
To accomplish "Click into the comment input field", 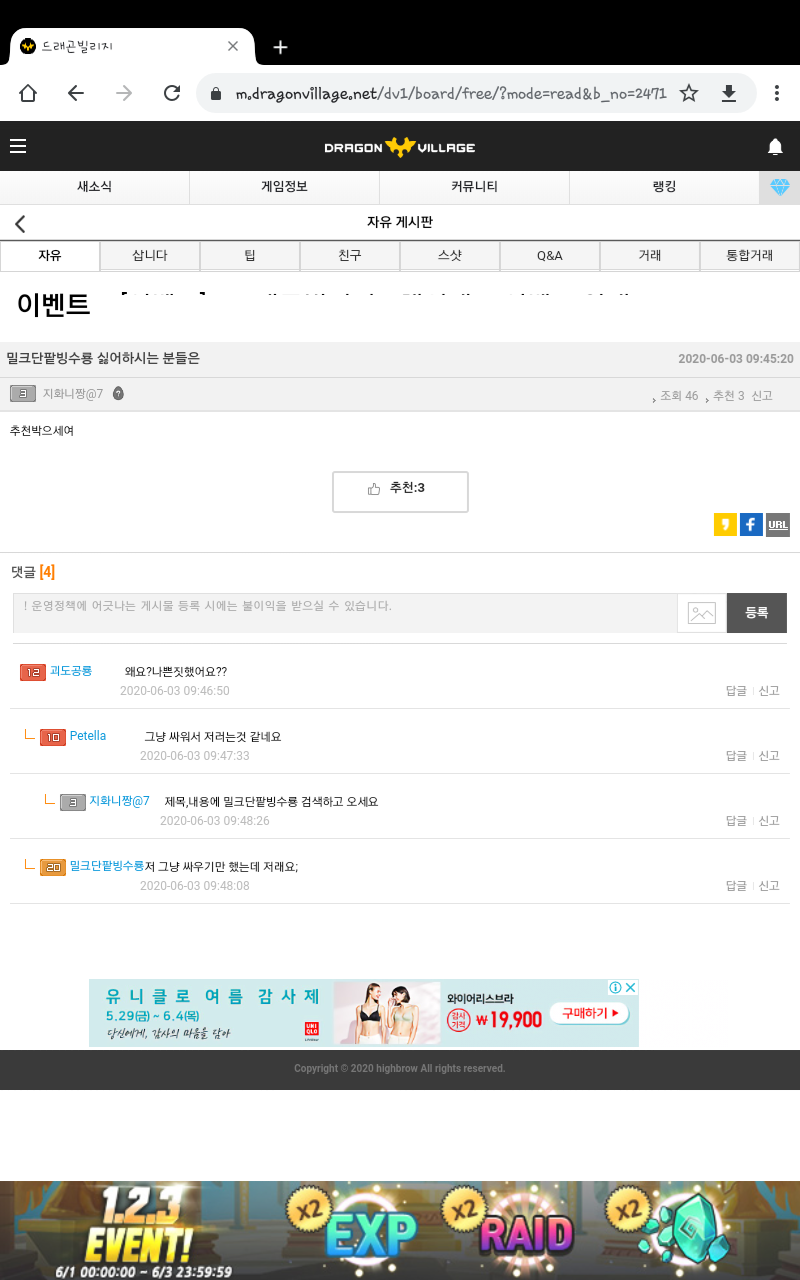I will 345,612.
